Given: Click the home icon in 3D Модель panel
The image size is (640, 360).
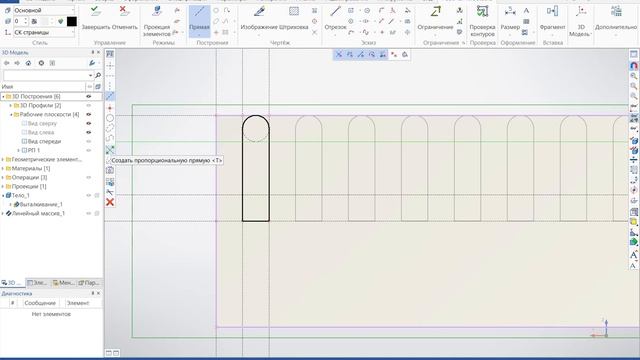Looking at the screenshot, I should click(28, 63).
